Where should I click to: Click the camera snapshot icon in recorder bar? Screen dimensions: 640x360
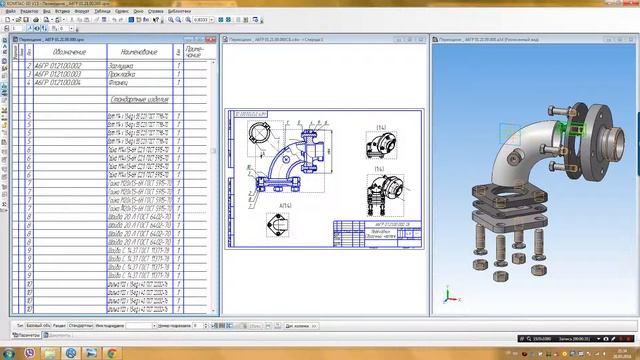(x=606, y=339)
